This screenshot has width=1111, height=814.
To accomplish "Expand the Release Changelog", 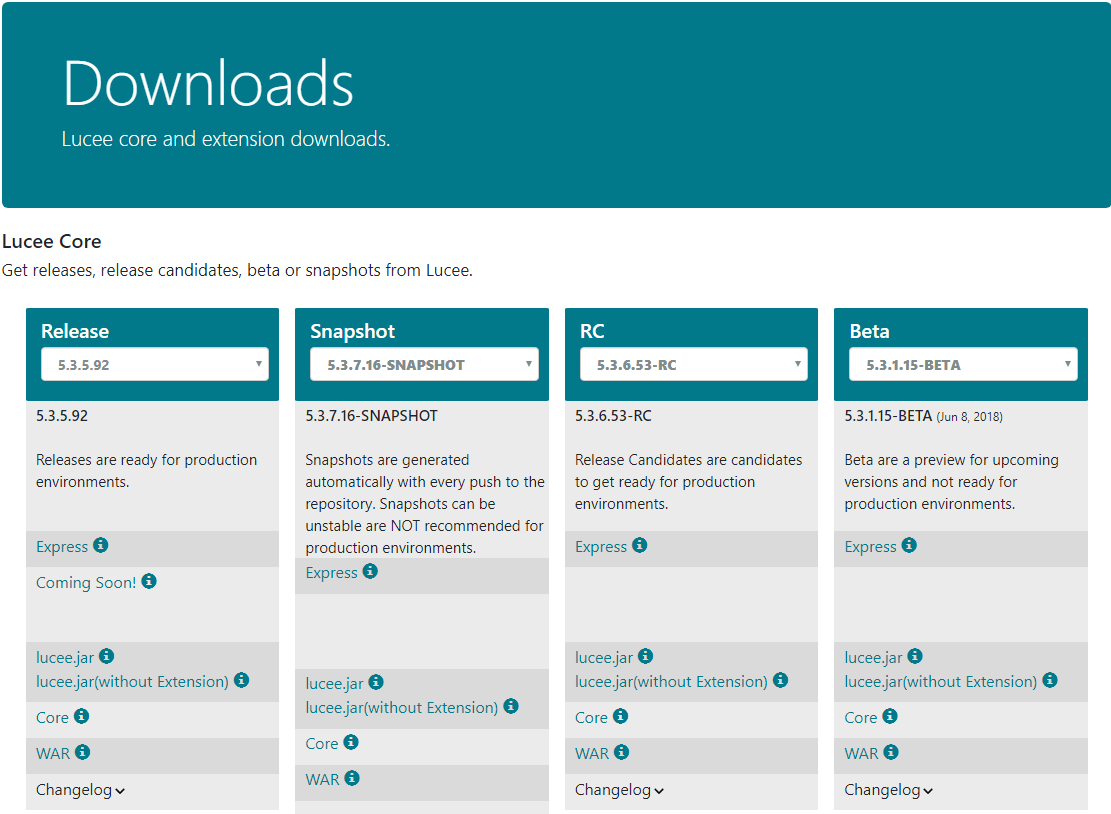I will tap(80, 790).
